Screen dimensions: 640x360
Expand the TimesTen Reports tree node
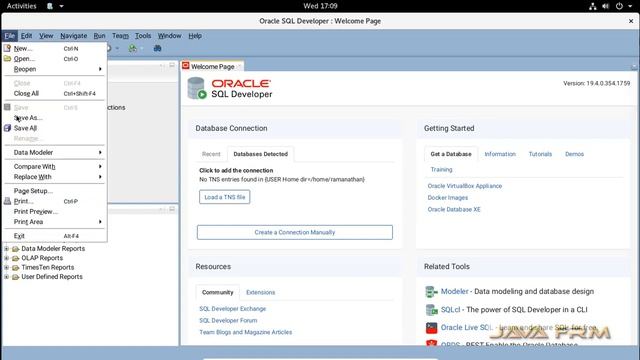tap(6, 267)
